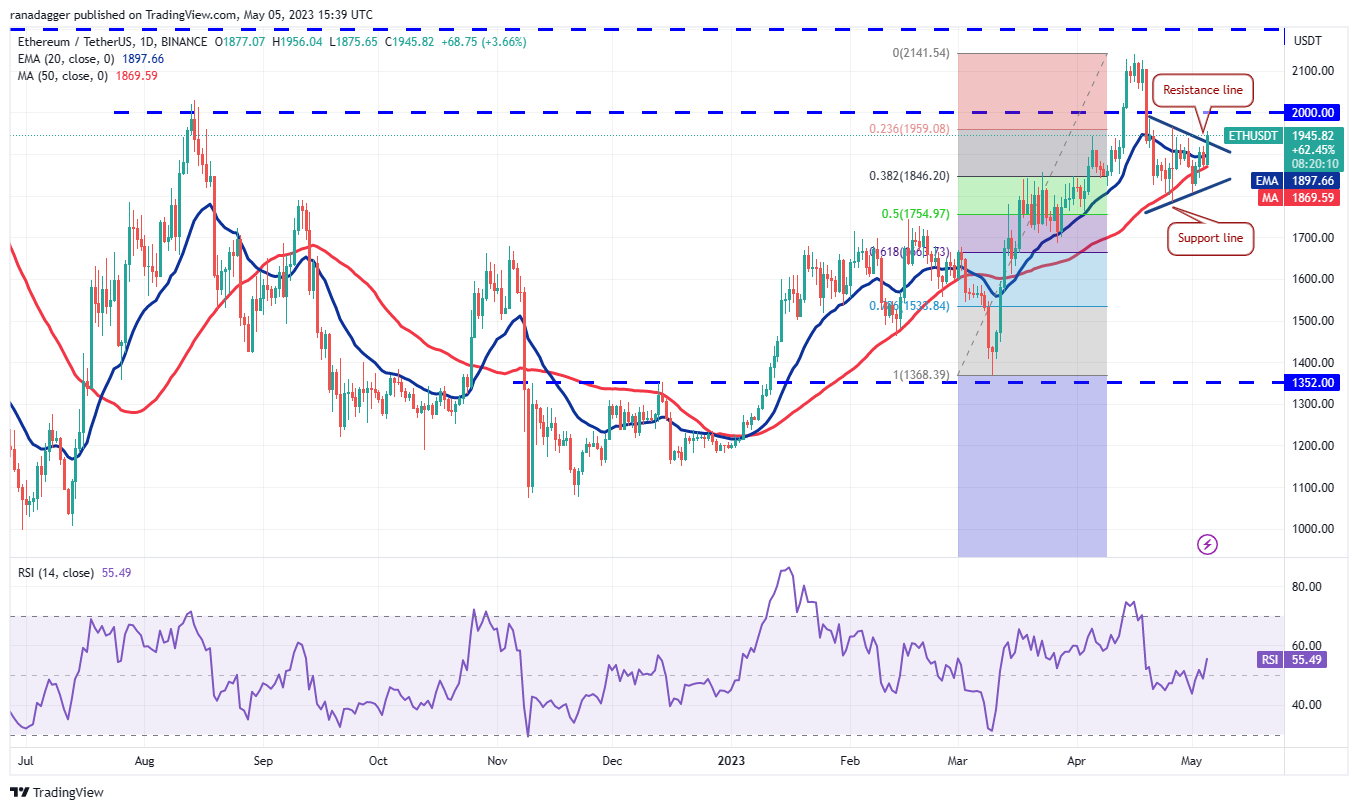This screenshot has height=810, width=1358.
Task: Click the purple lightning bolt icon
Action: click(x=1207, y=544)
